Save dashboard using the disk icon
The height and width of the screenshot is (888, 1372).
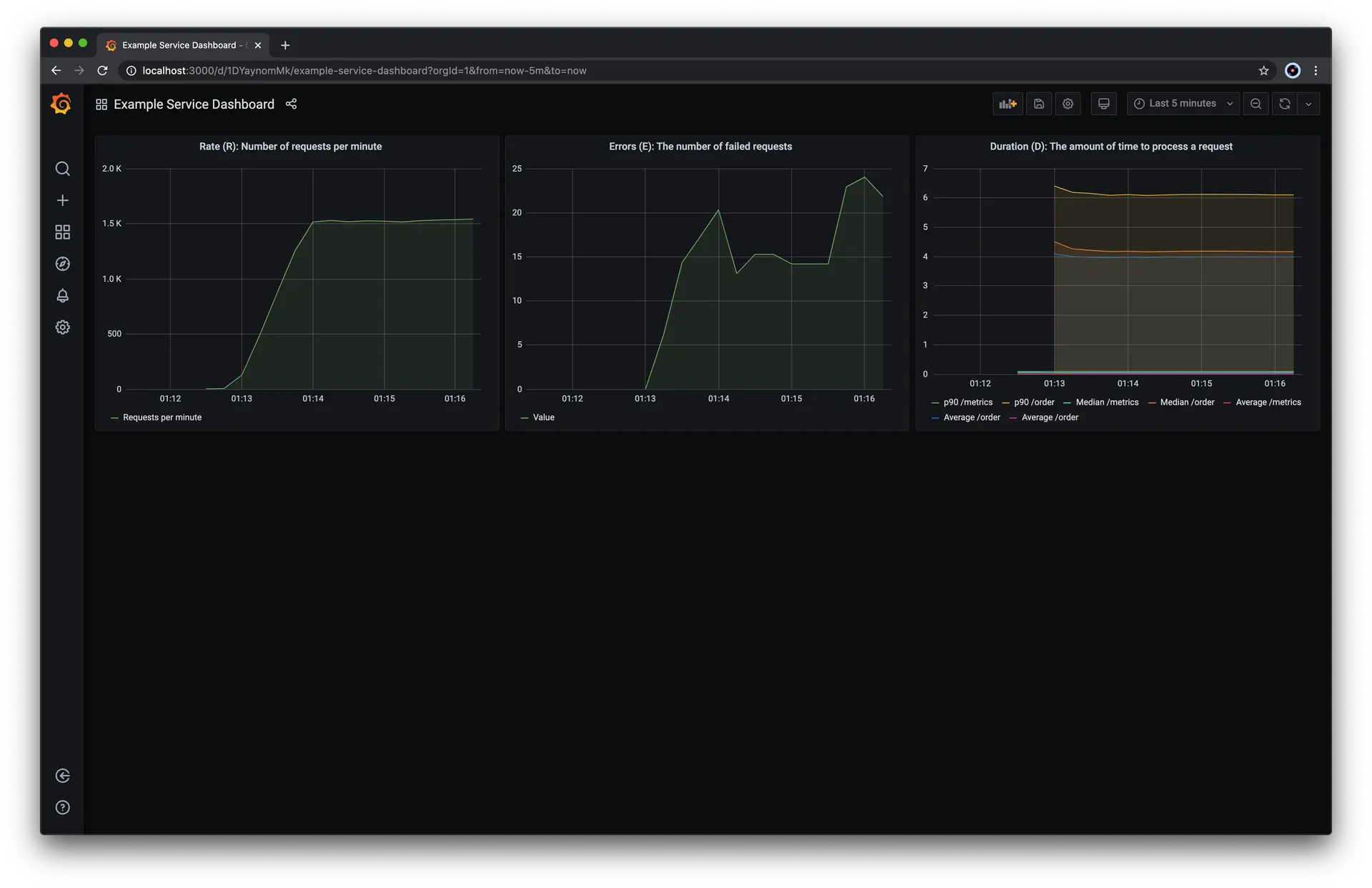[x=1039, y=104]
